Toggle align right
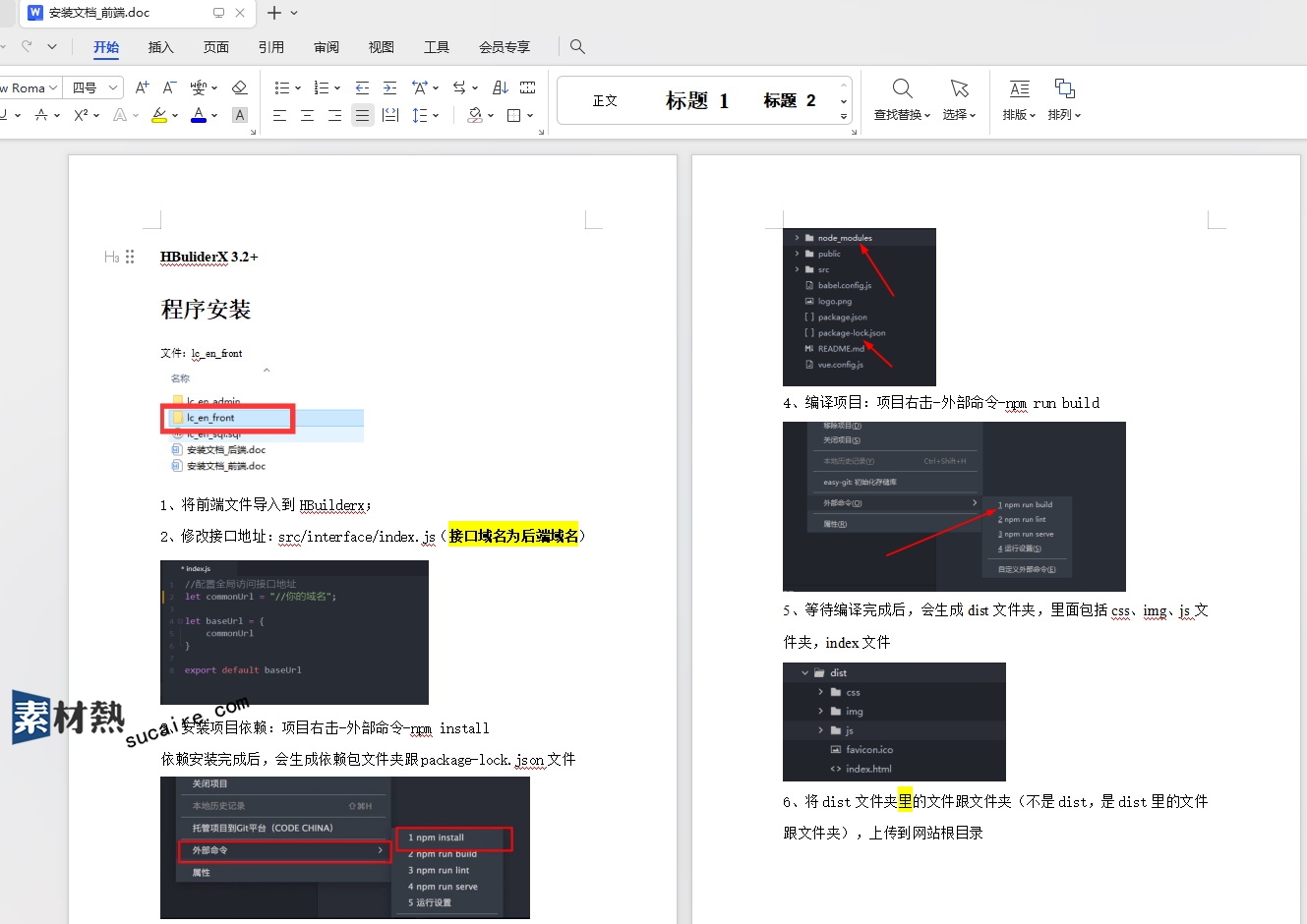Screen dimensions: 1307x924 pos(334,115)
